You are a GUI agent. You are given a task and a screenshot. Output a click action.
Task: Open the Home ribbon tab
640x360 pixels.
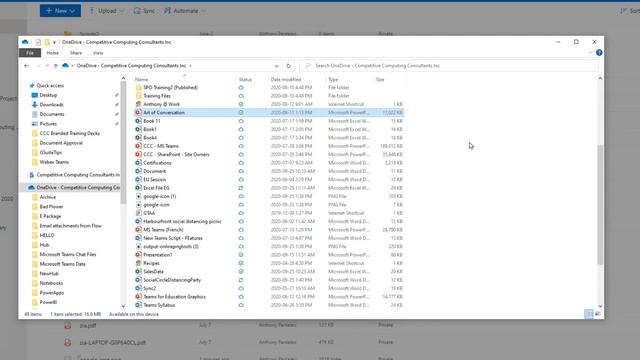click(x=52, y=53)
